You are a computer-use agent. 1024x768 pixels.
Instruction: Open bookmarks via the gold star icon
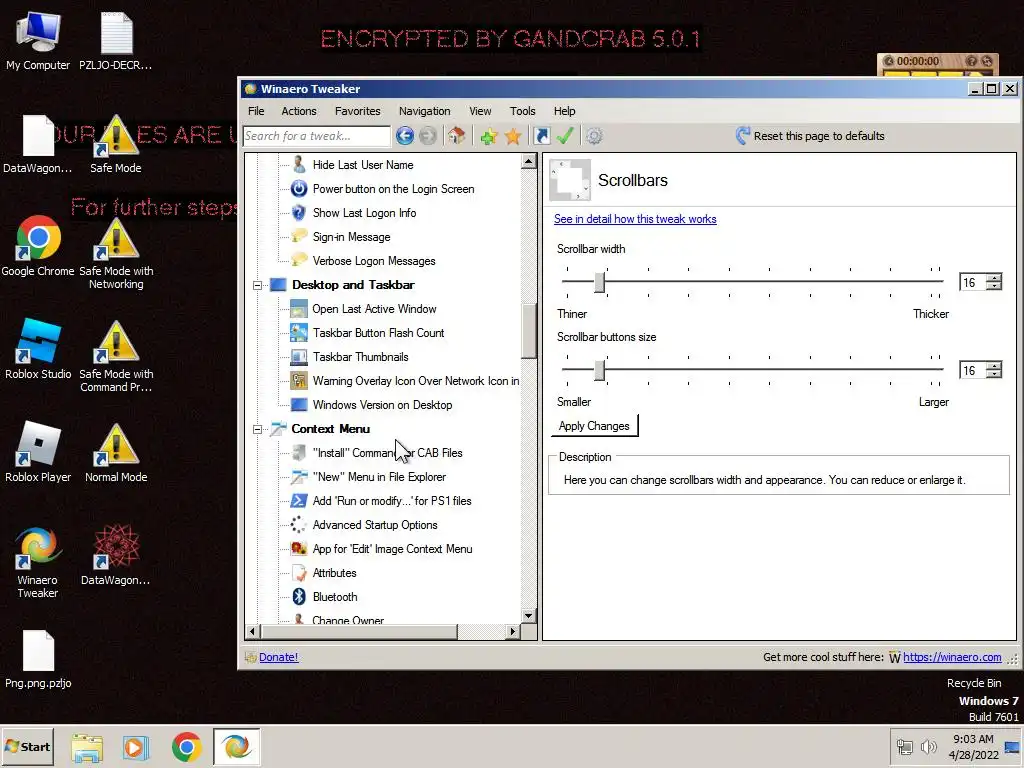pyautogui.click(x=513, y=136)
